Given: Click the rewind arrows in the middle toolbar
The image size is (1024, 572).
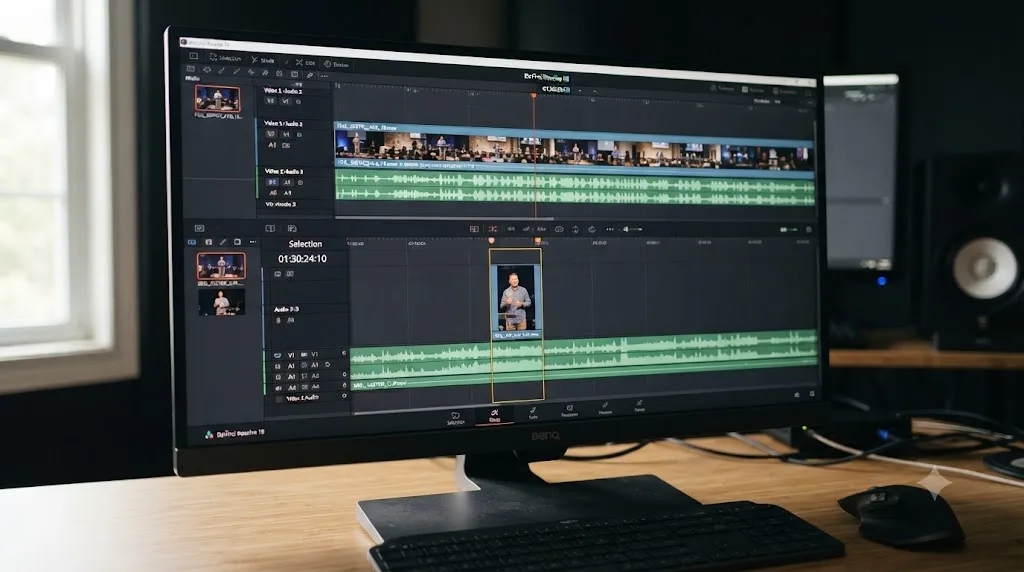Looking at the screenshot, I should (511, 229).
